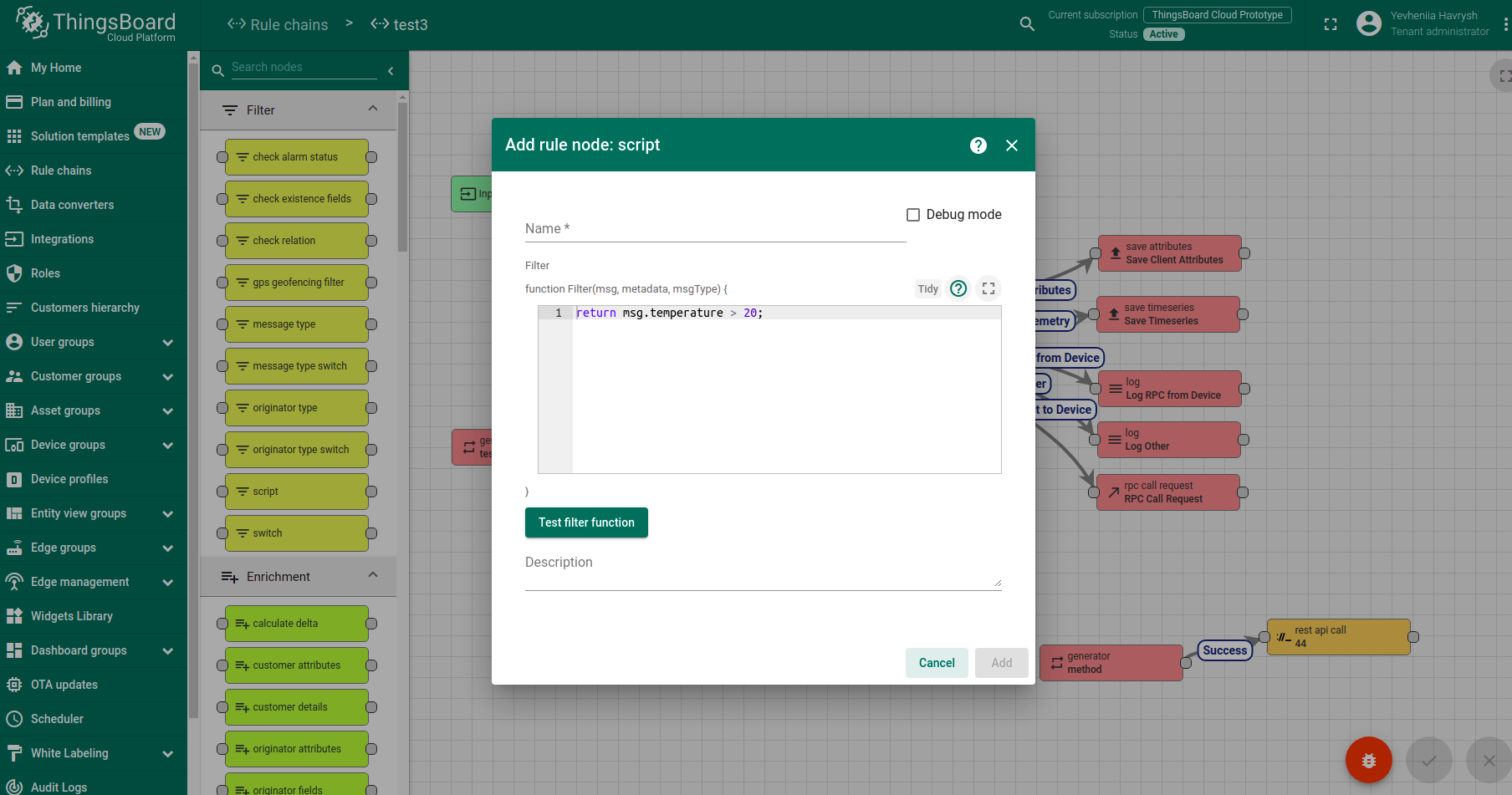
Task: Open Widgets Library from sidebar
Action: (94, 616)
